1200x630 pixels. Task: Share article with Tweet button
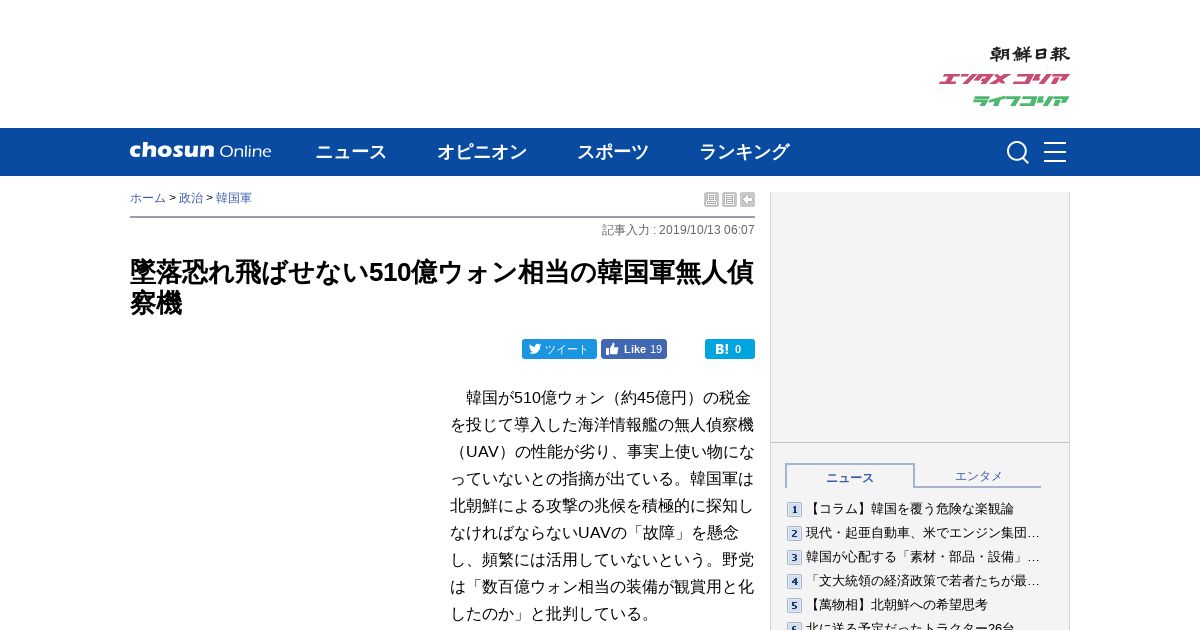click(559, 349)
